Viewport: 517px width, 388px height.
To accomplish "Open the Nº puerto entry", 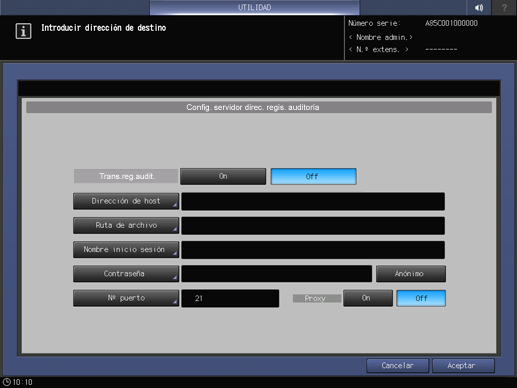I will [126, 298].
